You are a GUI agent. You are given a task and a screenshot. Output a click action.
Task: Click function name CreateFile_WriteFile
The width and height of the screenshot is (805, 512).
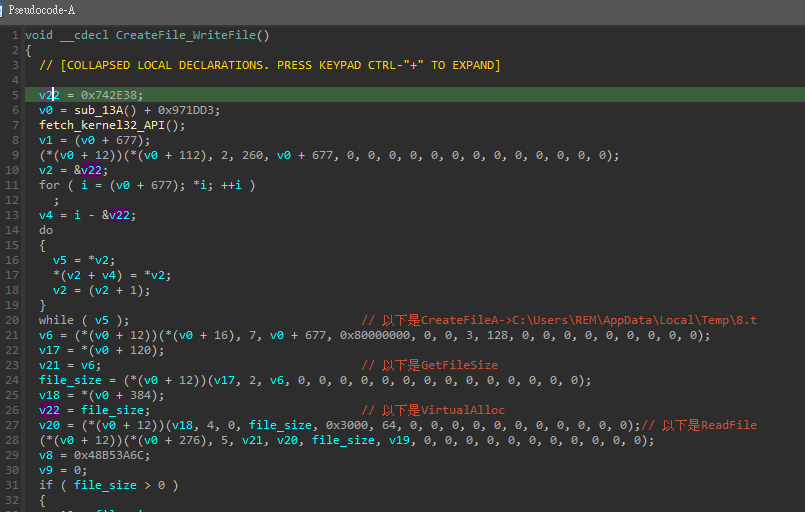coord(185,35)
